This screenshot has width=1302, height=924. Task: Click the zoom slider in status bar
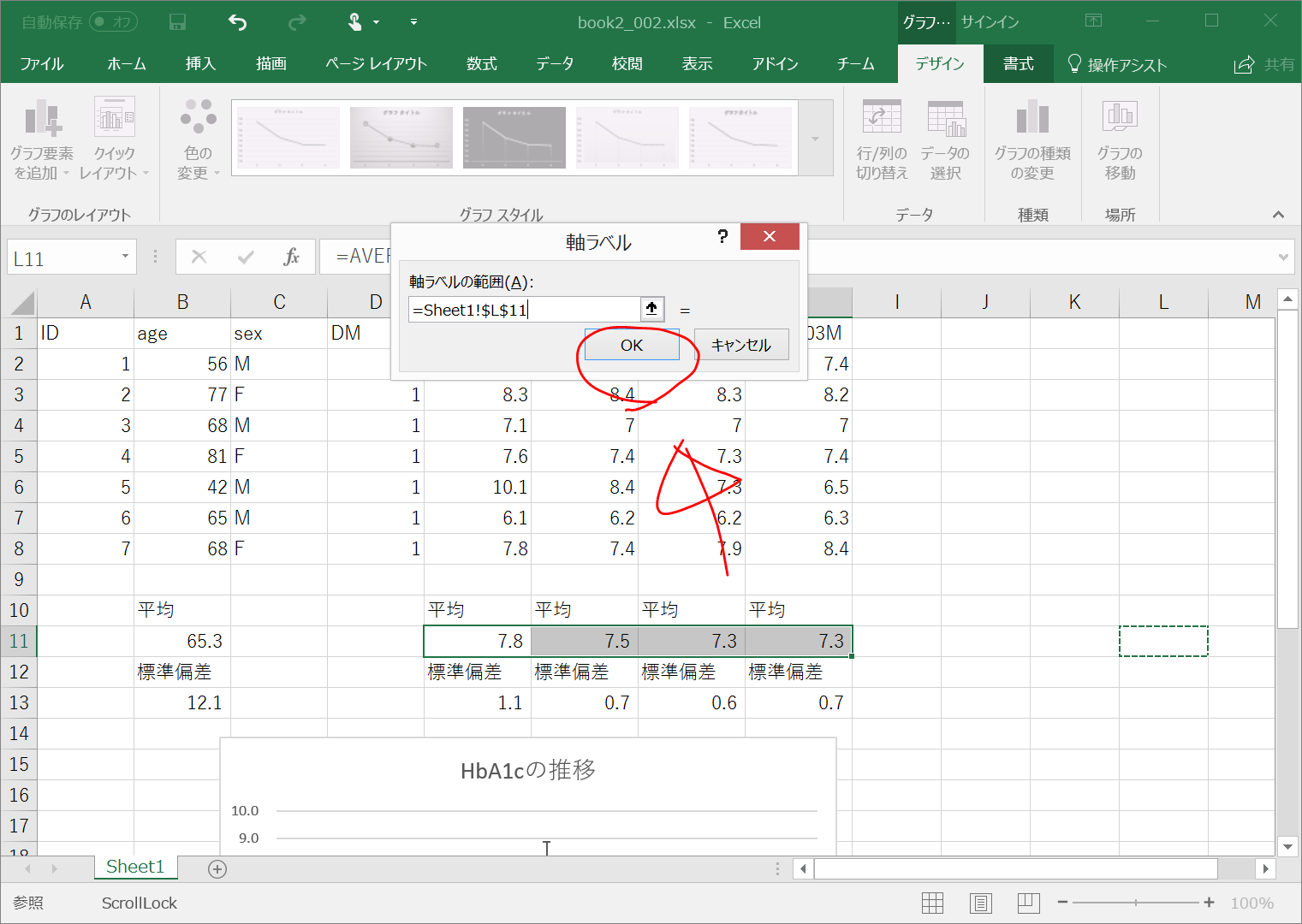point(1135,903)
